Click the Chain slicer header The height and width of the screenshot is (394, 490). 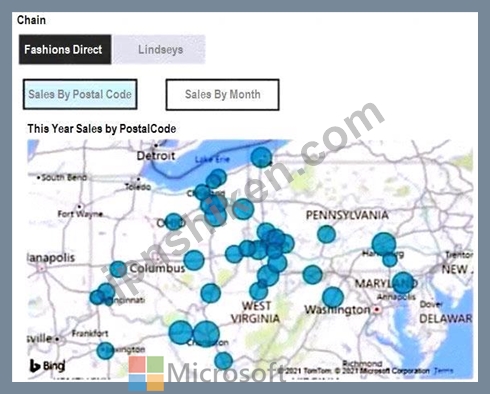pos(31,20)
